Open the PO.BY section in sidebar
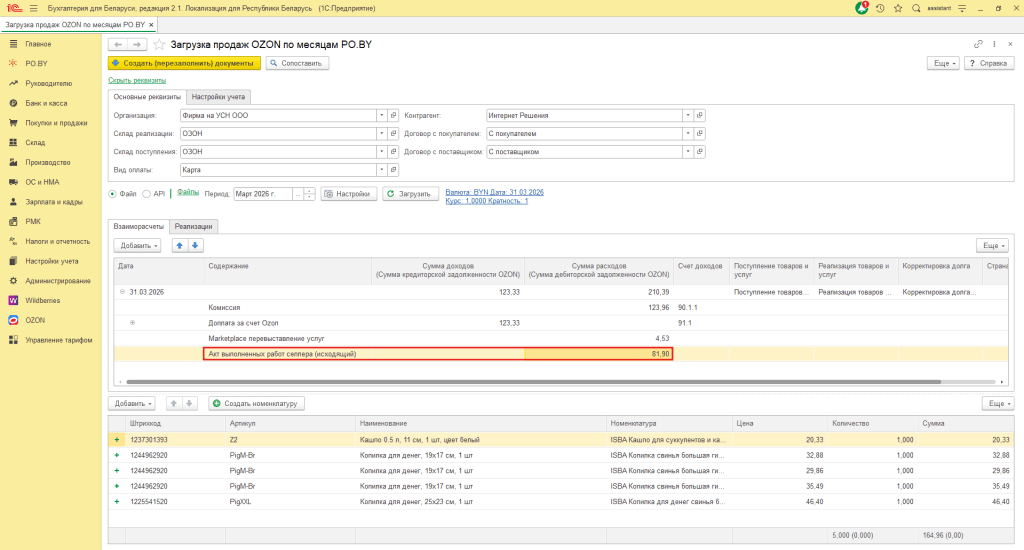Image resolution: width=1024 pixels, height=550 pixels. (x=37, y=63)
